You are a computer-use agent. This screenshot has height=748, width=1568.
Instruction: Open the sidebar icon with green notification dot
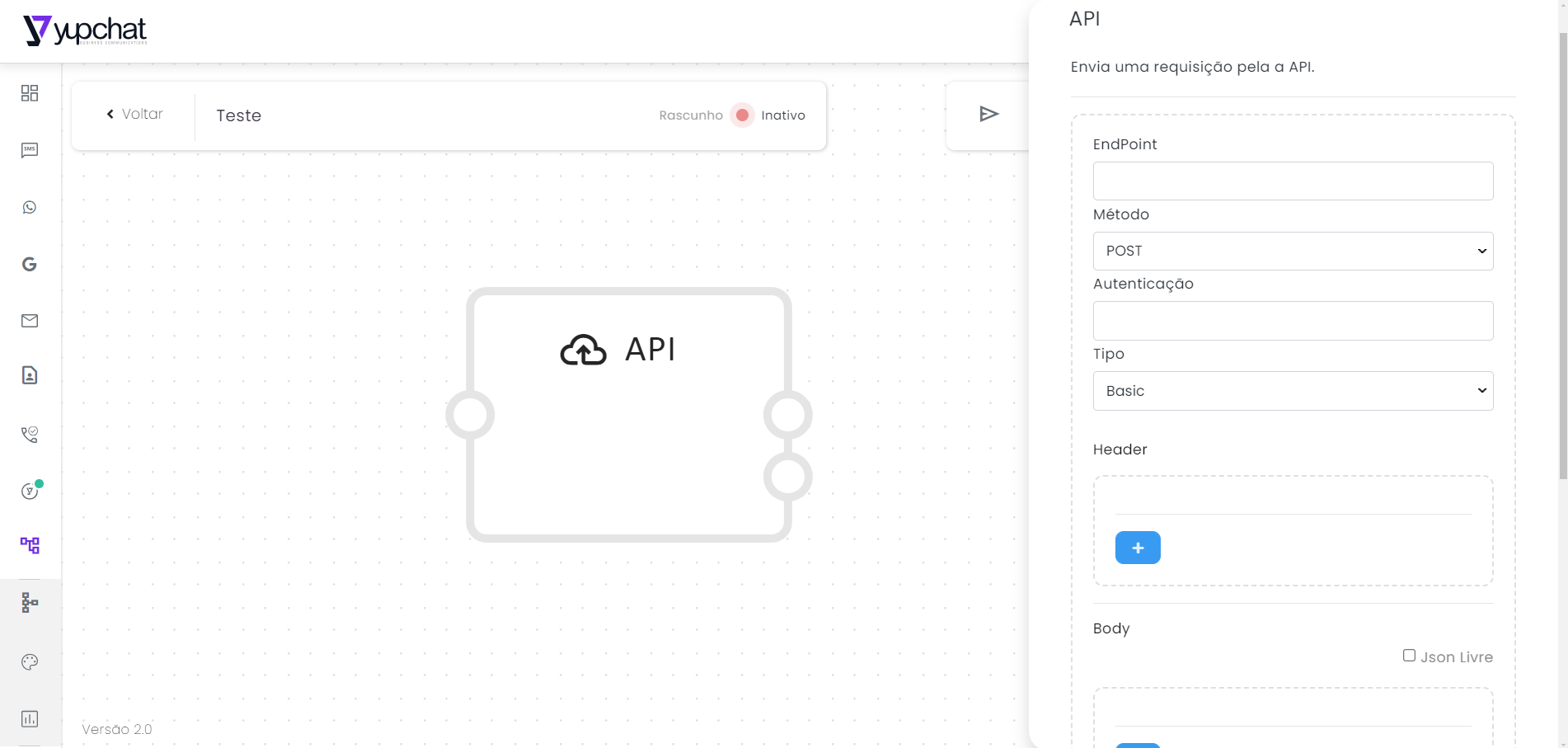pos(31,490)
